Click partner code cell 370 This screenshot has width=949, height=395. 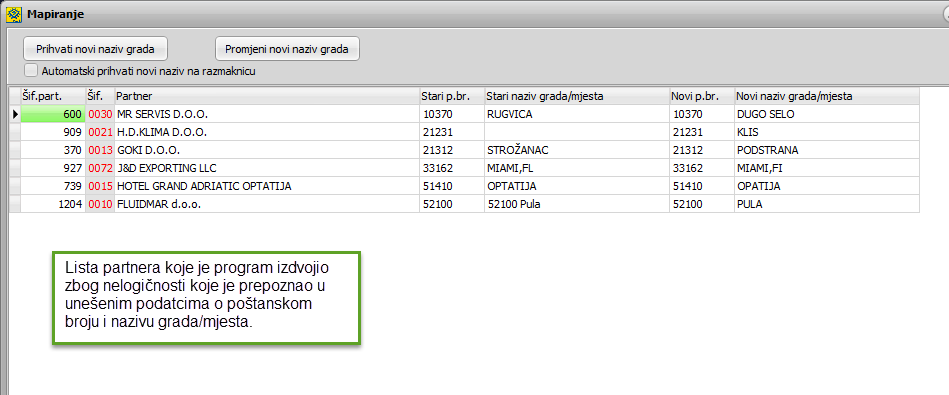tap(53, 150)
